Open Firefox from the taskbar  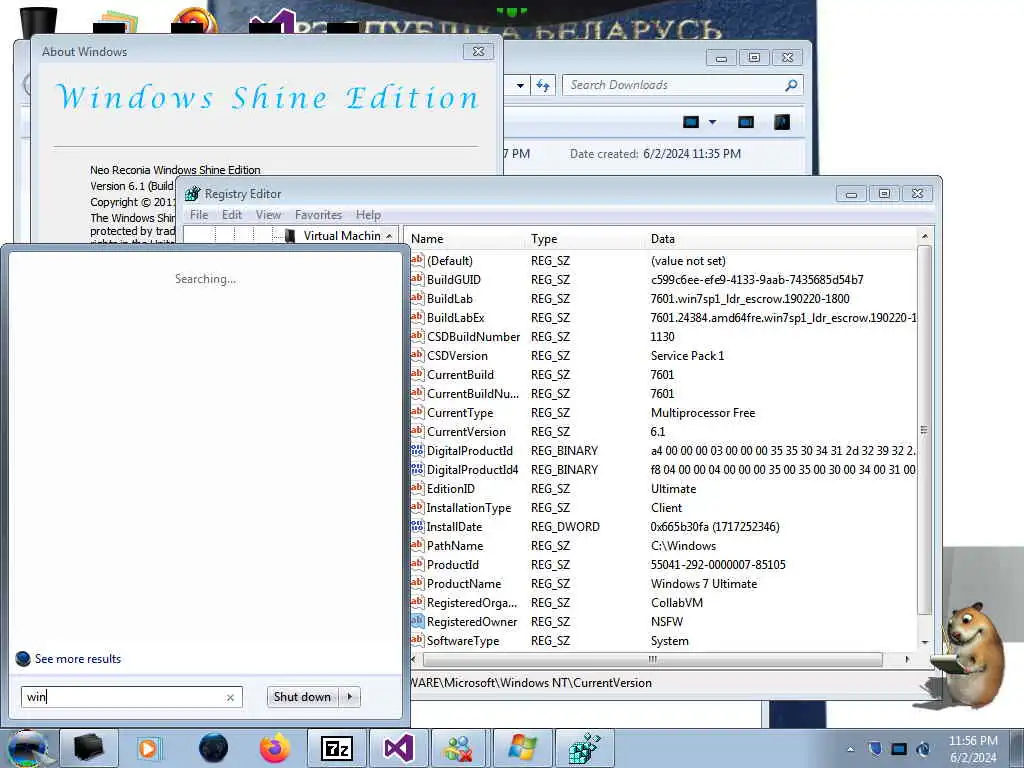pos(275,748)
